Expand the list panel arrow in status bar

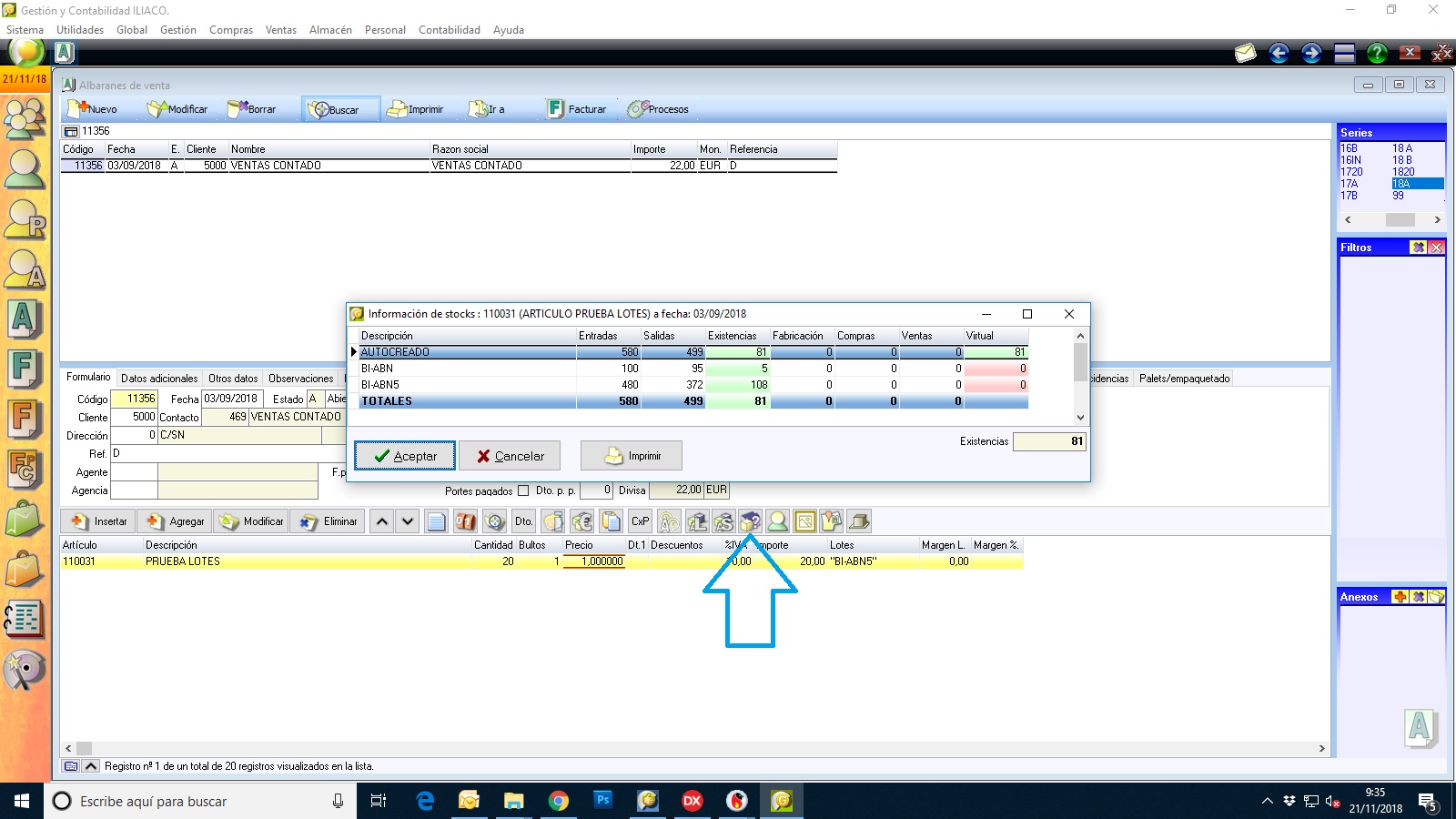click(x=91, y=766)
